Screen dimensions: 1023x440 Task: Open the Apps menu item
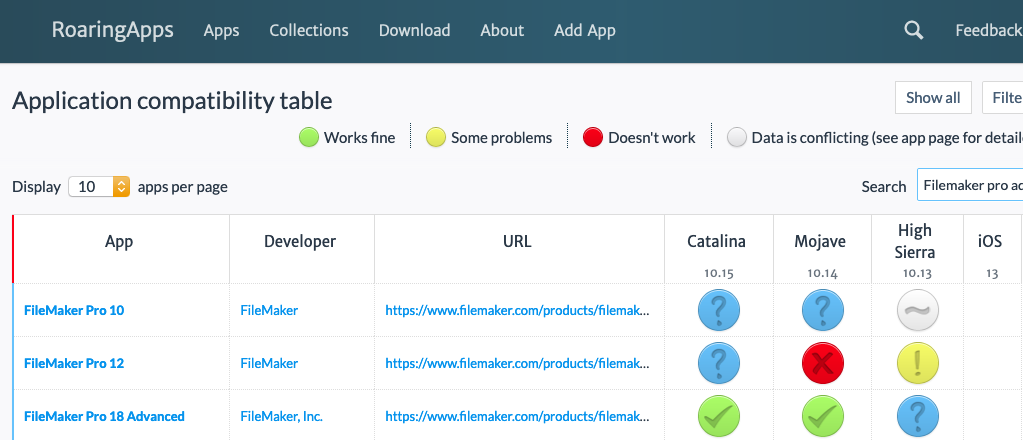pyautogui.click(x=221, y=31)
